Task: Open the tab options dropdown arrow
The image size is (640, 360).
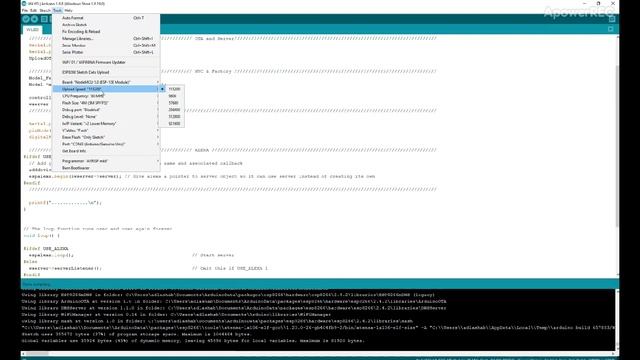Action: (x=611, y=29)
